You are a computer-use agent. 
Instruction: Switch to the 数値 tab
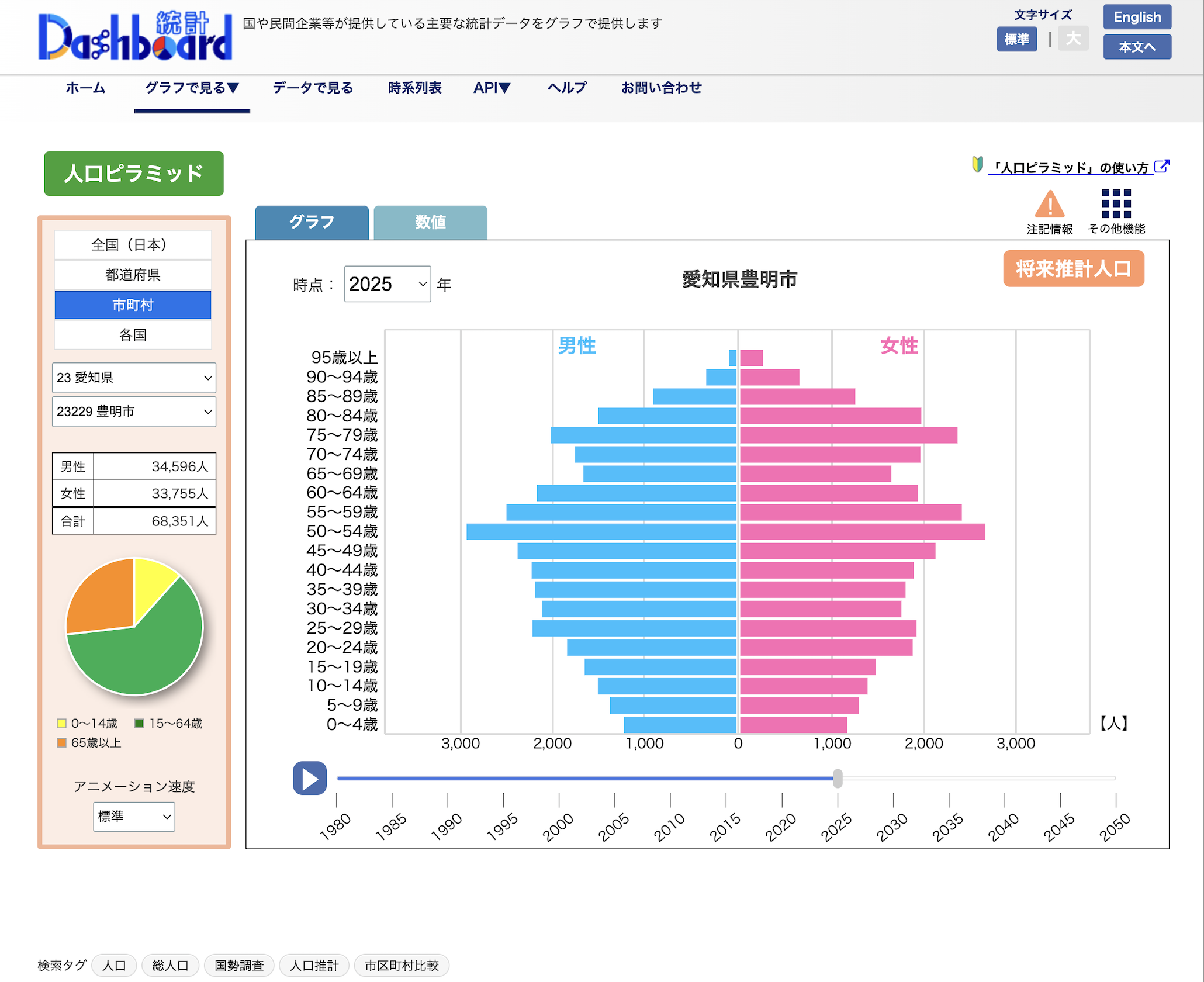click(x=430, y=222)
